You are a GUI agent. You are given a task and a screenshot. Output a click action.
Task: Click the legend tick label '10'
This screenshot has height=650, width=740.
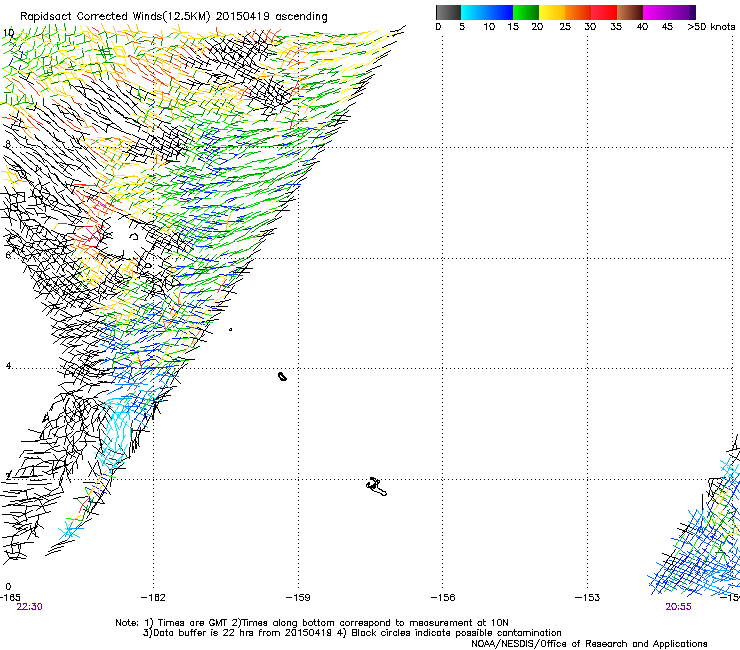pyautogui.click(x=489, y=27)
